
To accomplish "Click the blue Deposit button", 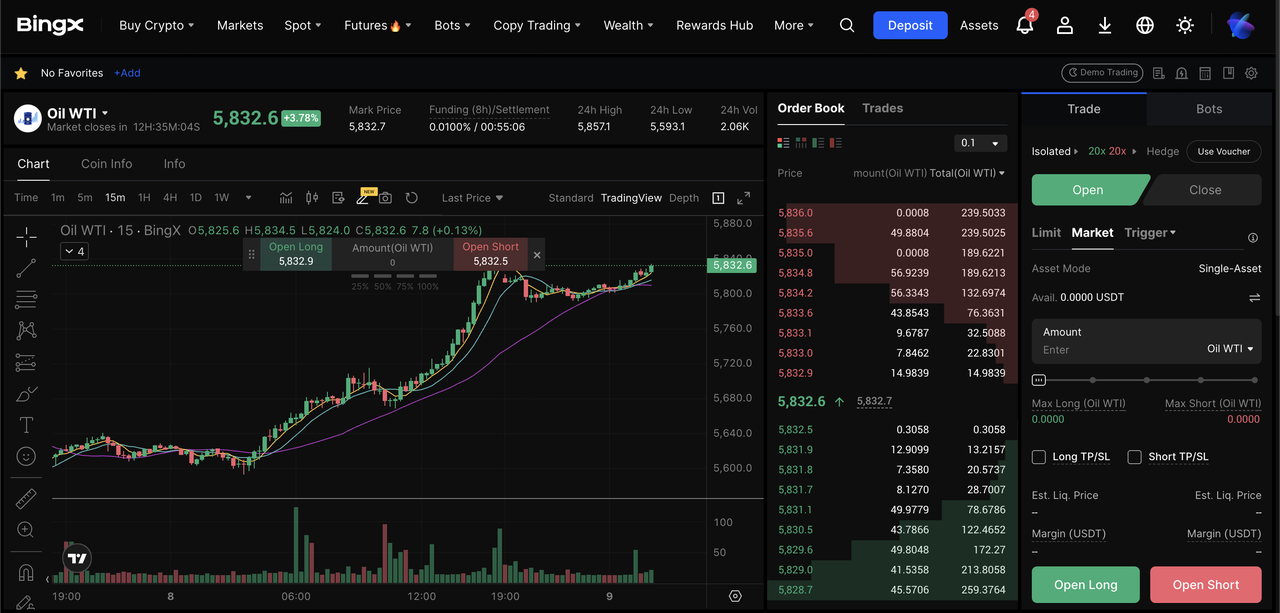I will (x=910, y=25).
